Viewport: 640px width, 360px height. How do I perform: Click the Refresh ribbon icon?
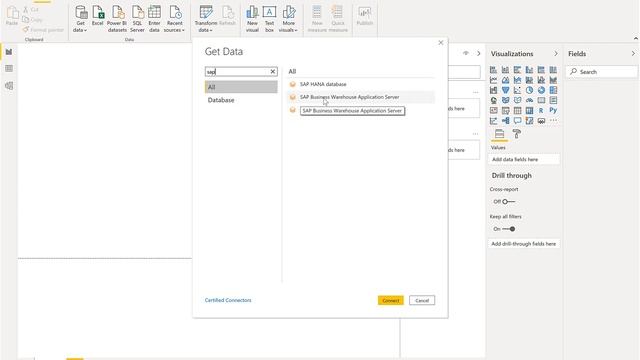pyautogui.click(x=227, y=16)
